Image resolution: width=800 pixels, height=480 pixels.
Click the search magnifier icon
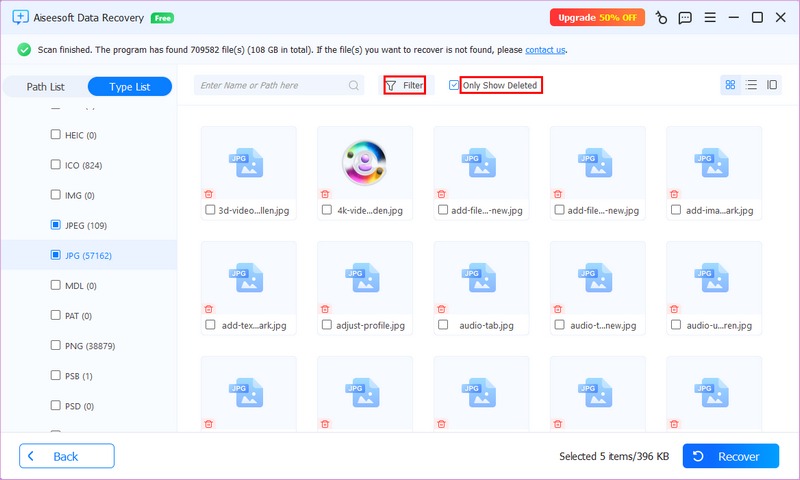[x=354, y=86]
